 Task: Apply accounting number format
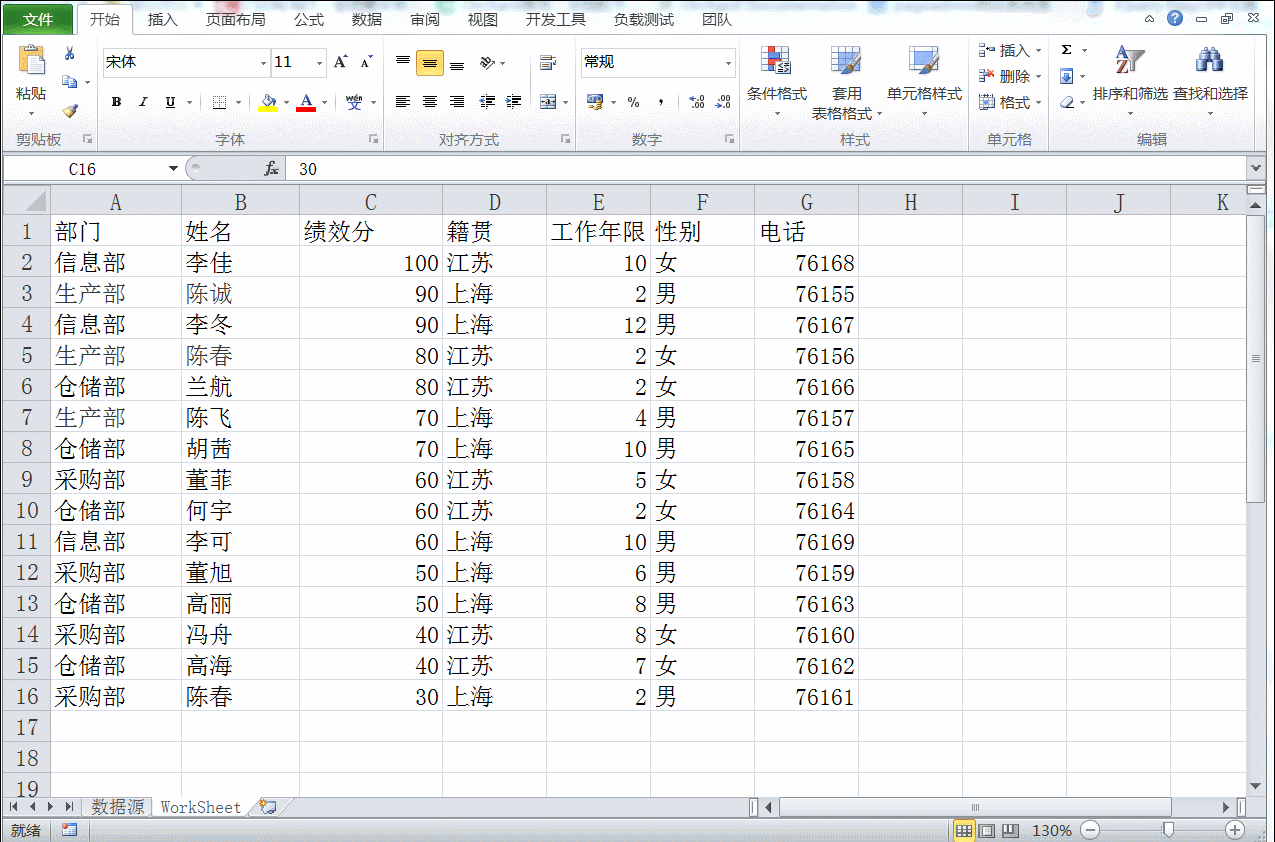tap(595, 102)
